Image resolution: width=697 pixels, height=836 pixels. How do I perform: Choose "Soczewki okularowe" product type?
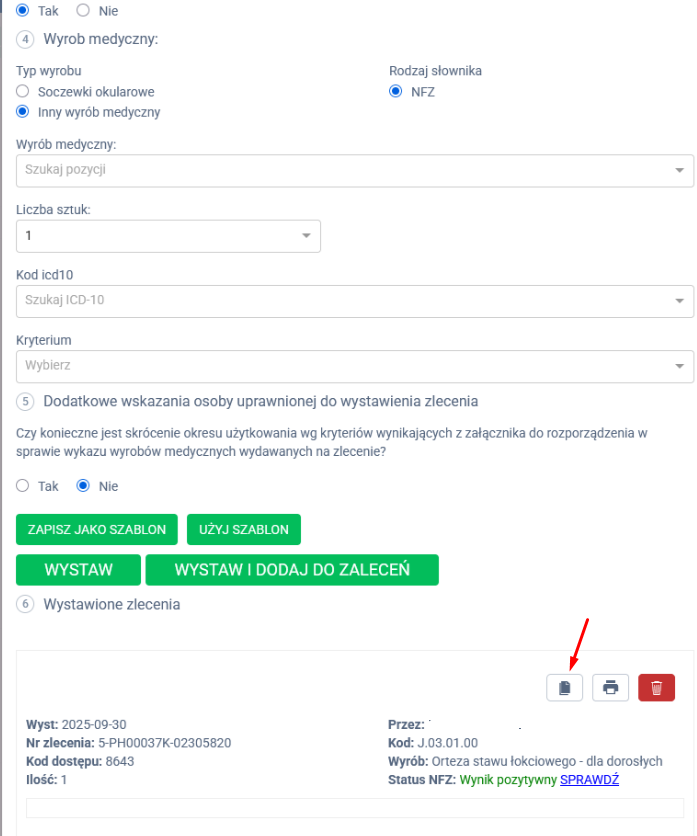click(x=23, y=92)
